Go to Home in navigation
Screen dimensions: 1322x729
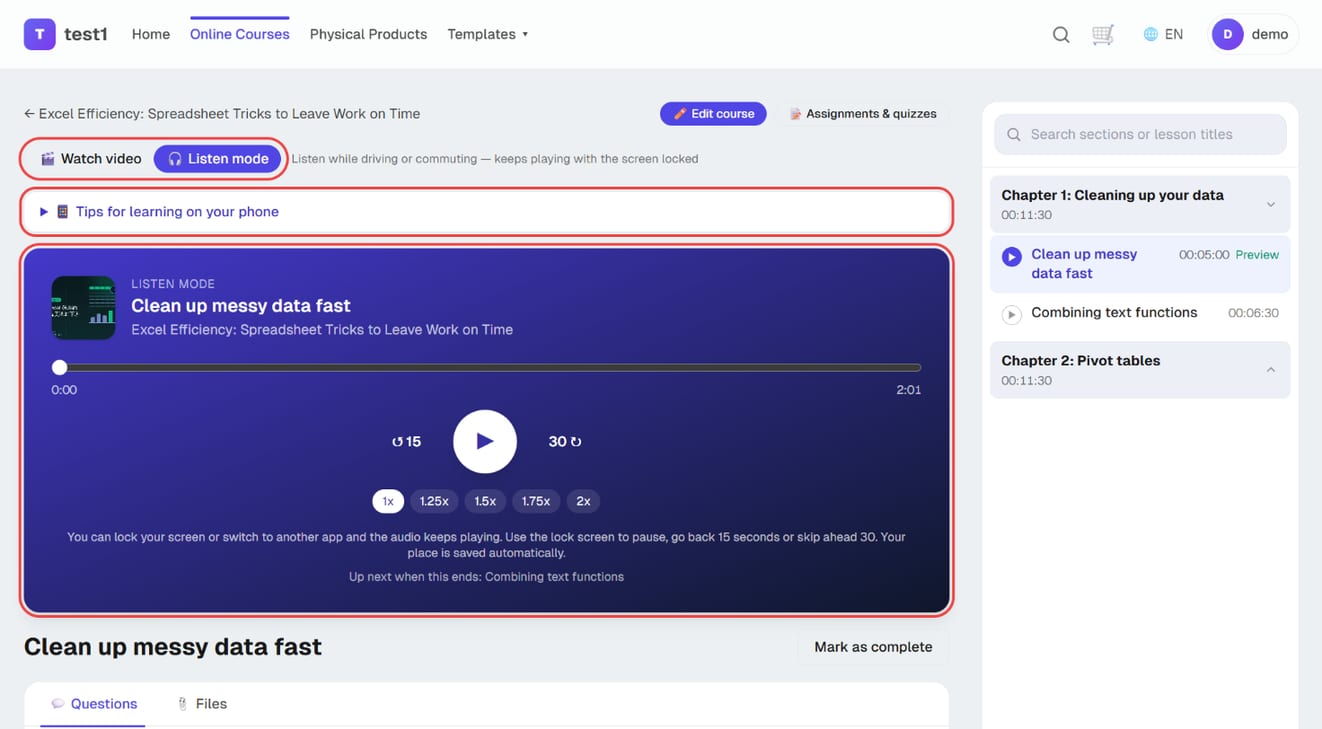[151, 34]
